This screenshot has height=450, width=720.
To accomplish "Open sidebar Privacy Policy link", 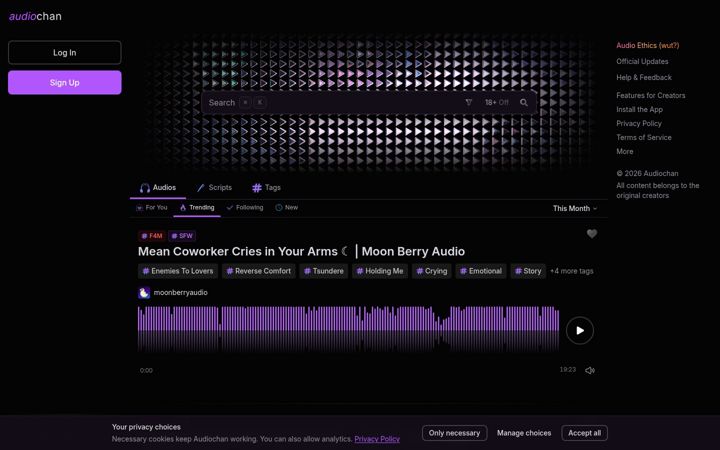I will (x=639, y=124).
